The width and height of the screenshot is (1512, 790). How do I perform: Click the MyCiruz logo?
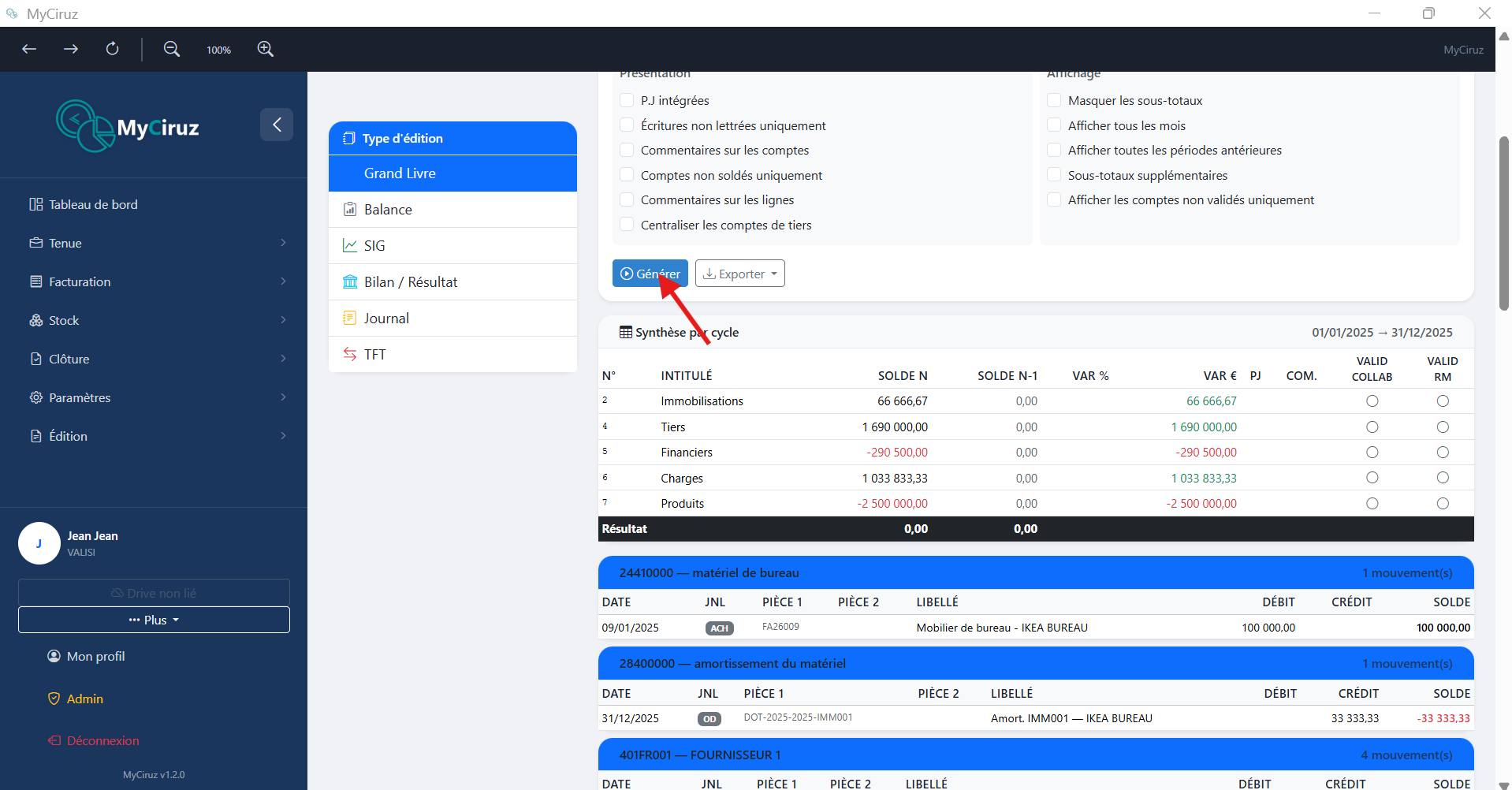coord(128,126)
